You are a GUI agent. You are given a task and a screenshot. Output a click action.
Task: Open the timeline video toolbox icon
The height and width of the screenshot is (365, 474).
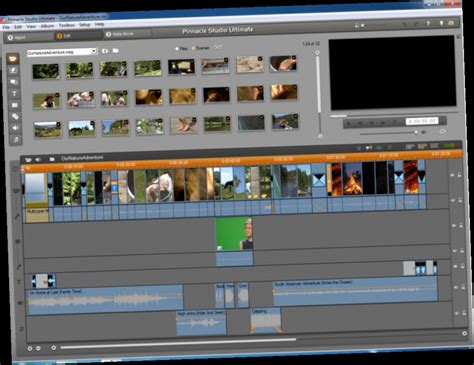click(x=28, y=160)
